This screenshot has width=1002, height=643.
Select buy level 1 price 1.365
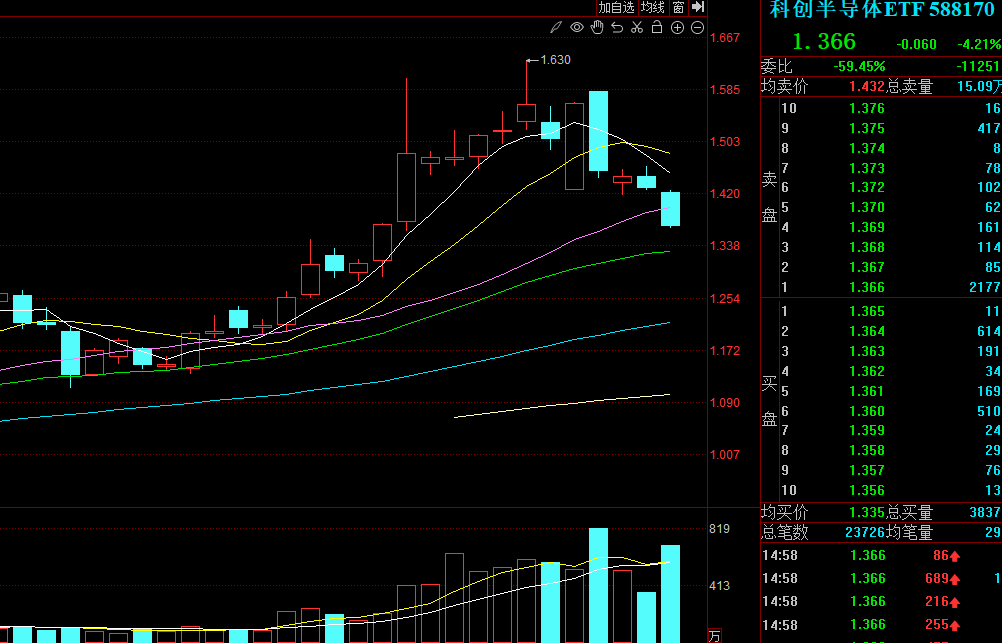(x=866, y=311)
